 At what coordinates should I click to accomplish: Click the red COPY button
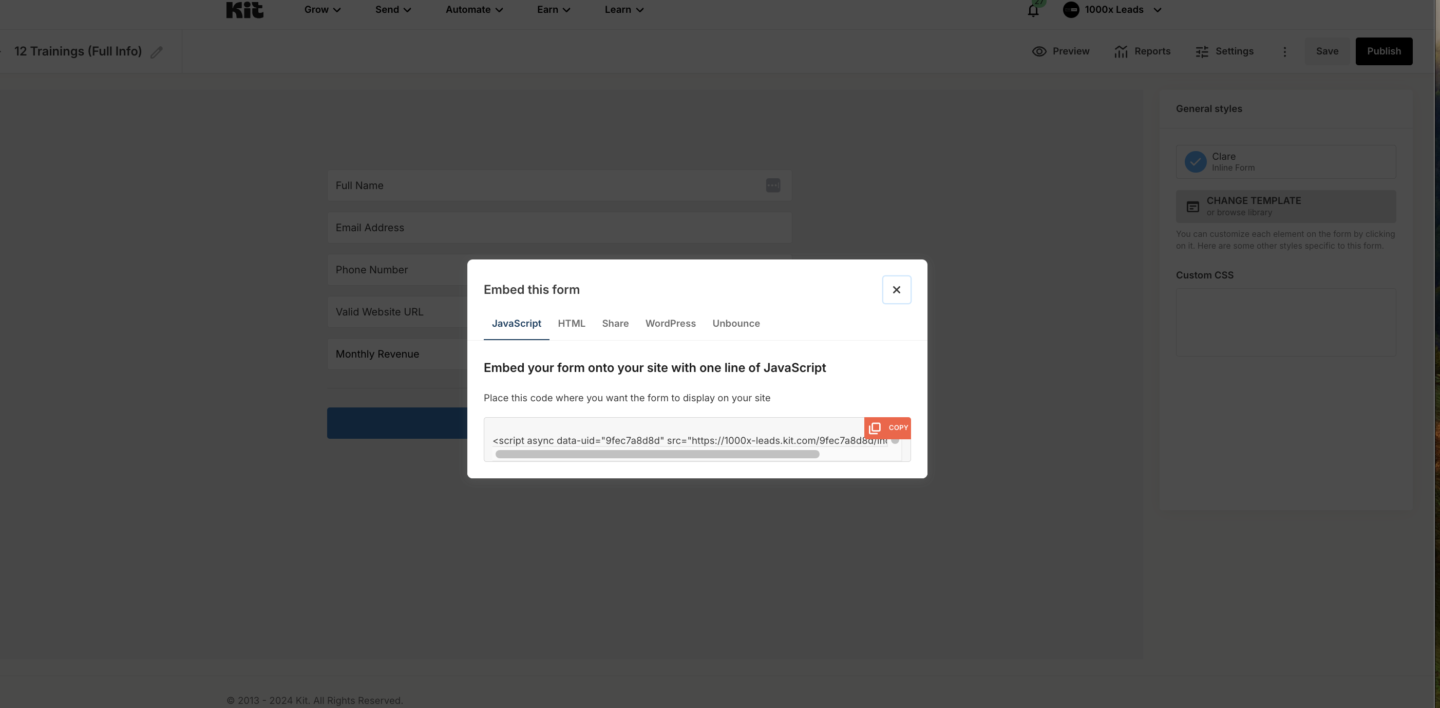(888, 428)
